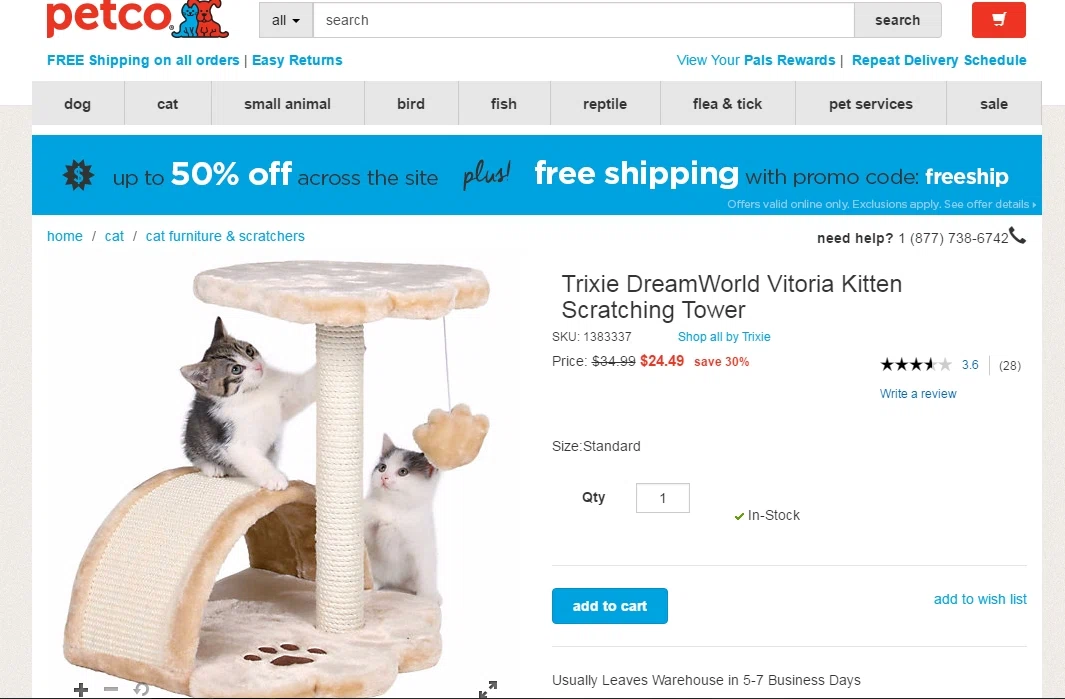1065x699 pixels.
Task: Open Shop all by Trixie link
Action: [724, 336]
